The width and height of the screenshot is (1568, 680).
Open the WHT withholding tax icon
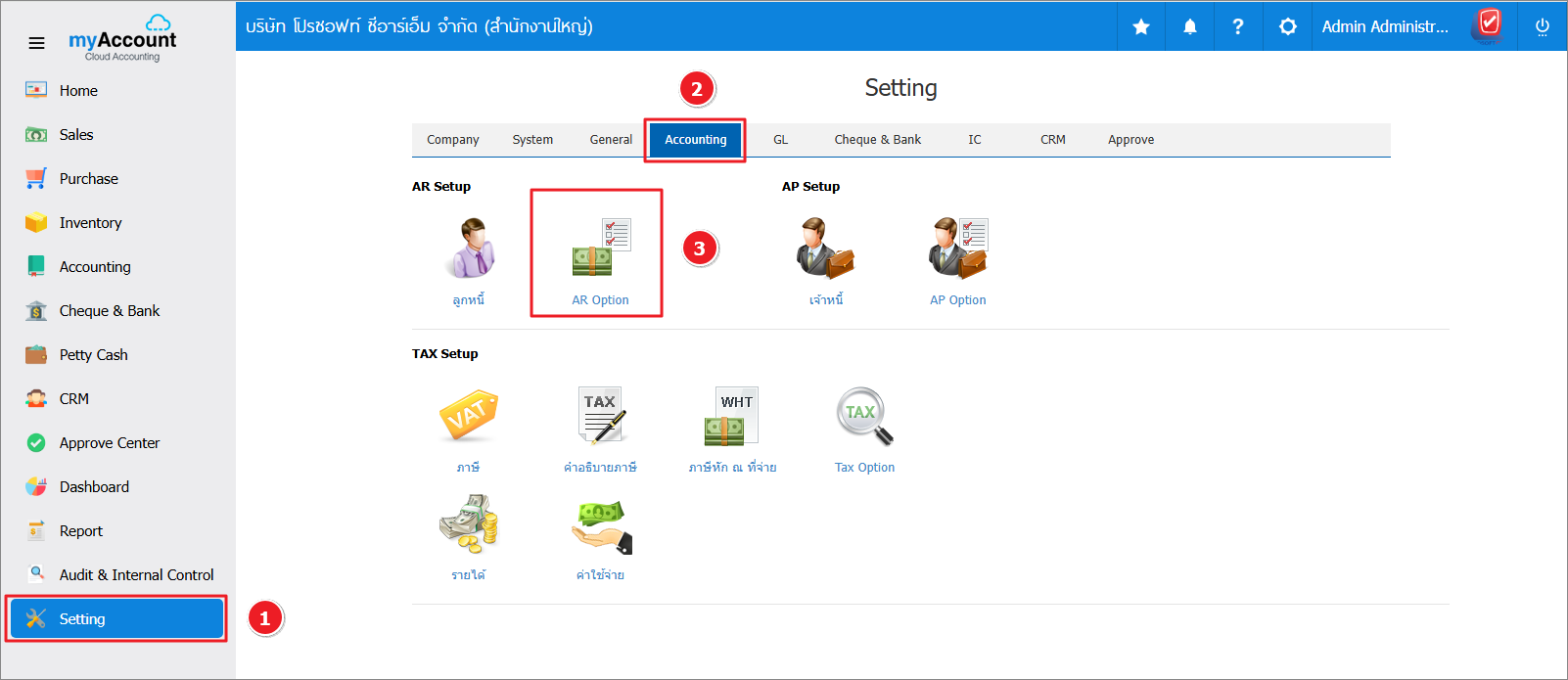[731, 417]
